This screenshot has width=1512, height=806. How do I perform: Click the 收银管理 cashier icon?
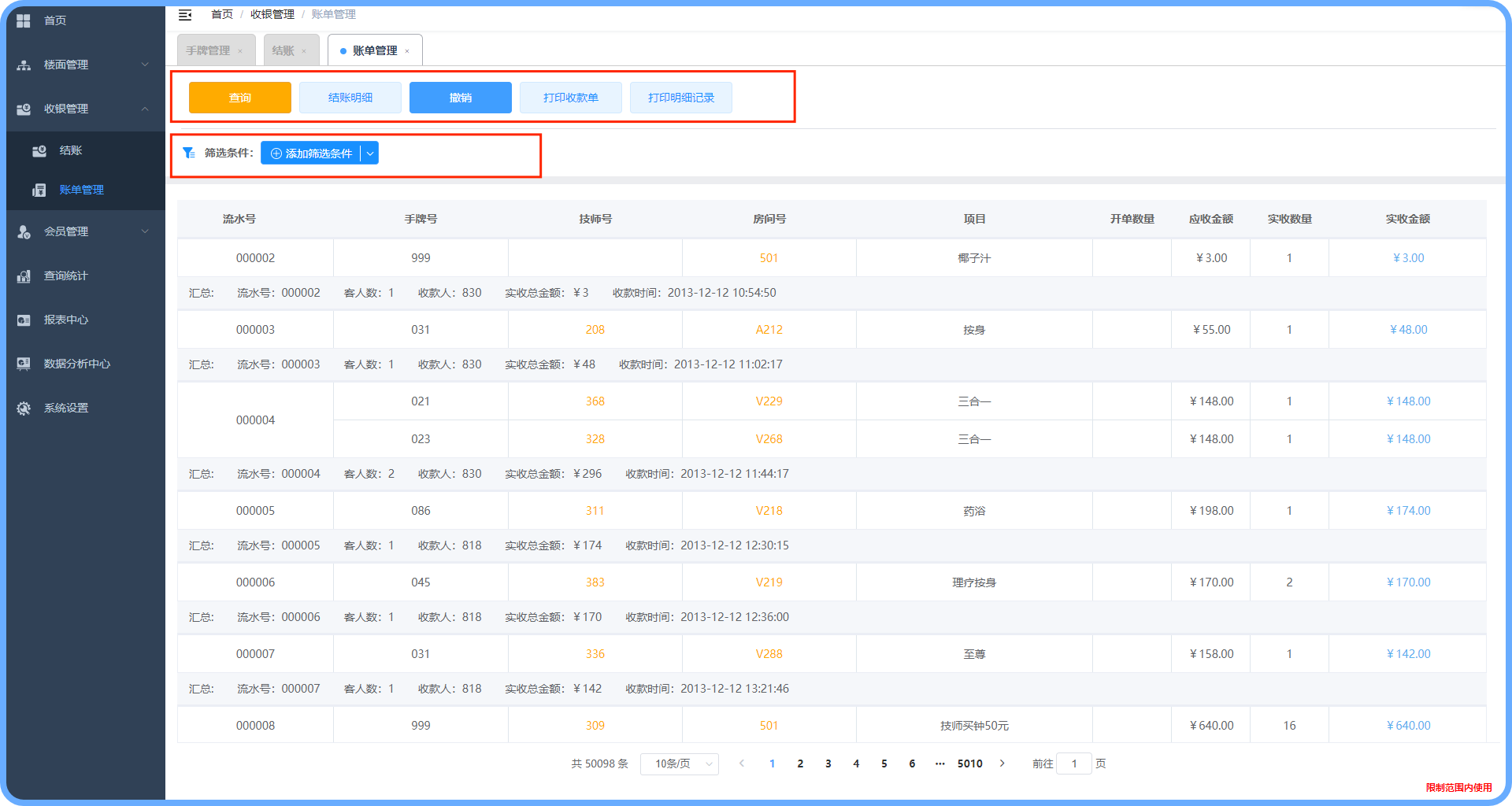pos(24,109)
